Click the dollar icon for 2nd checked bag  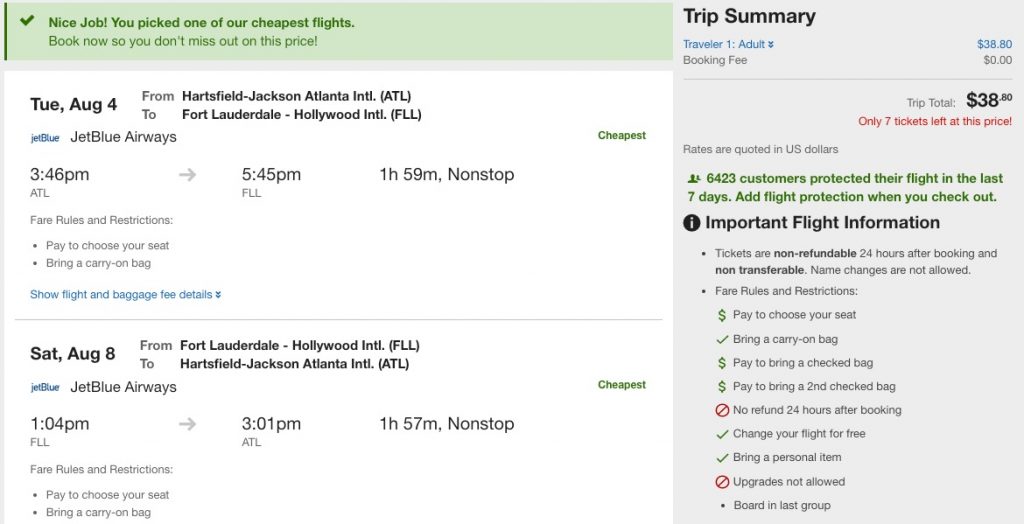722,386
